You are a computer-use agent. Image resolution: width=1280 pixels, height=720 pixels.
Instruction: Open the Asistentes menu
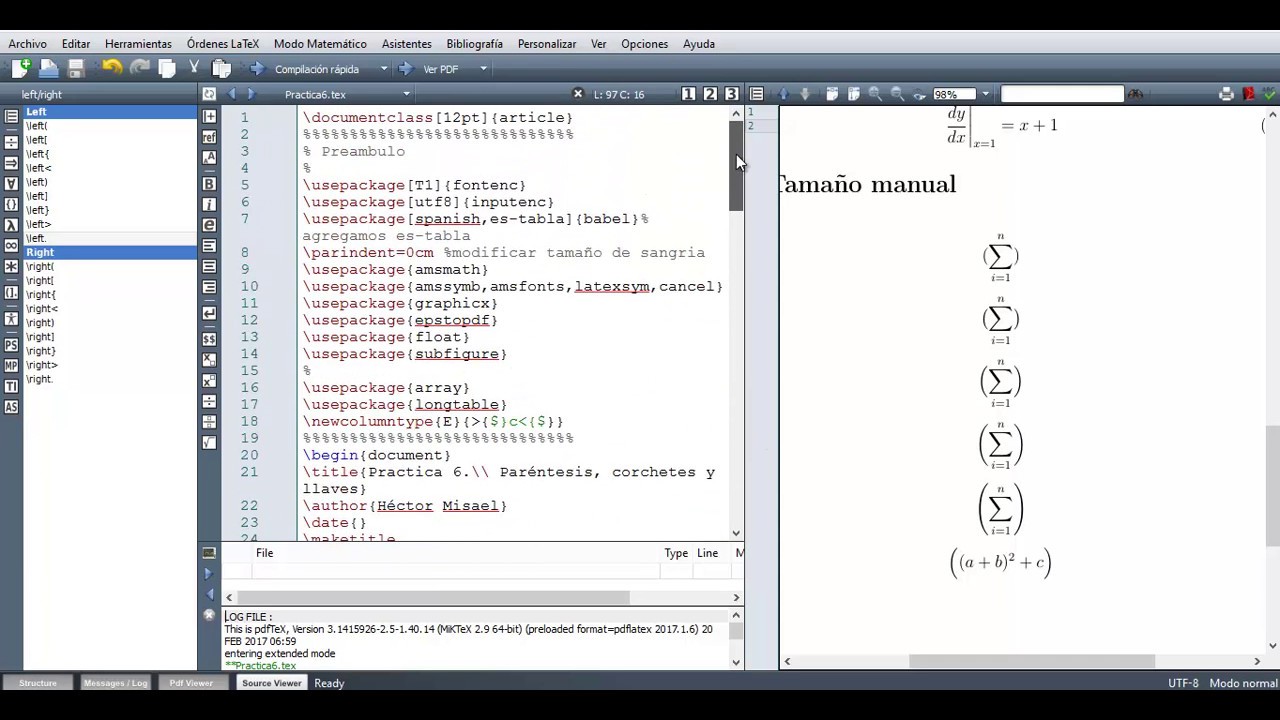click(x=406, y=44)
